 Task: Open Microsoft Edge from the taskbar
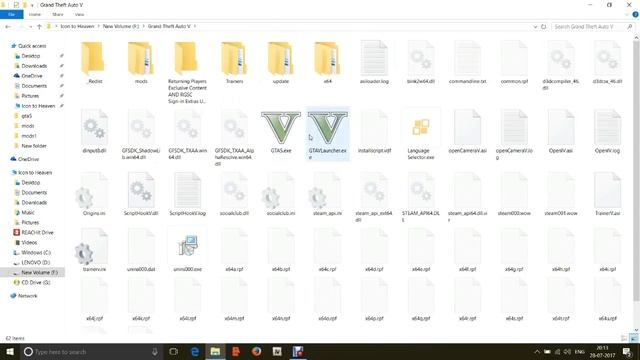[x=195, y=351]
